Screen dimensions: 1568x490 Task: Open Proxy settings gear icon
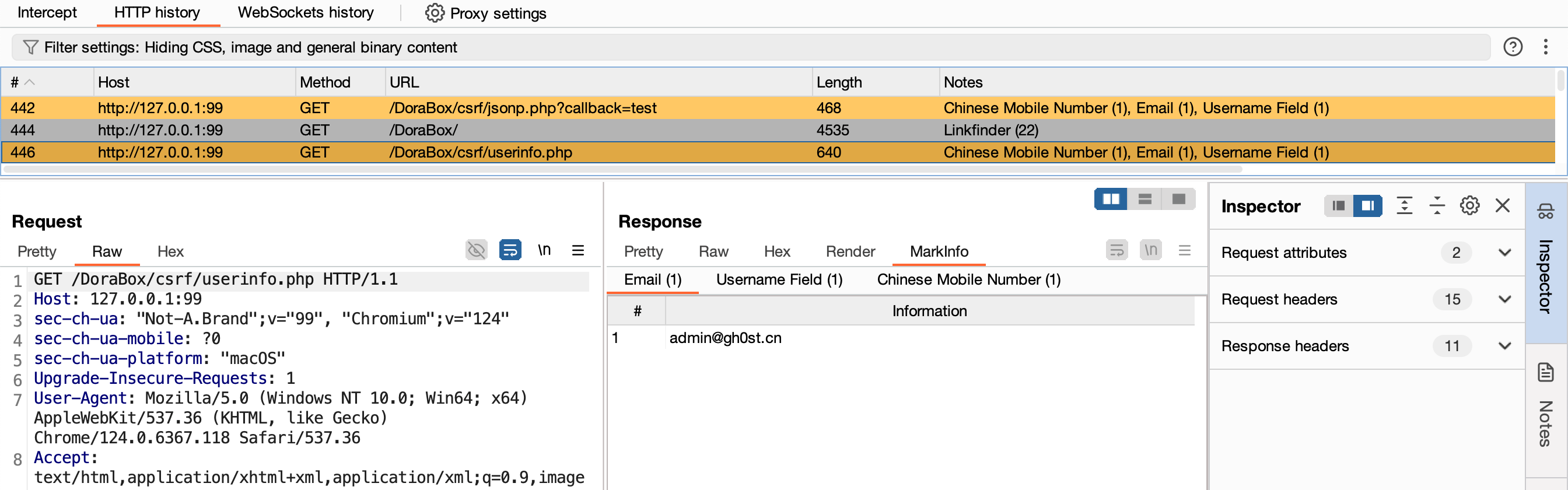pos(434,13)
